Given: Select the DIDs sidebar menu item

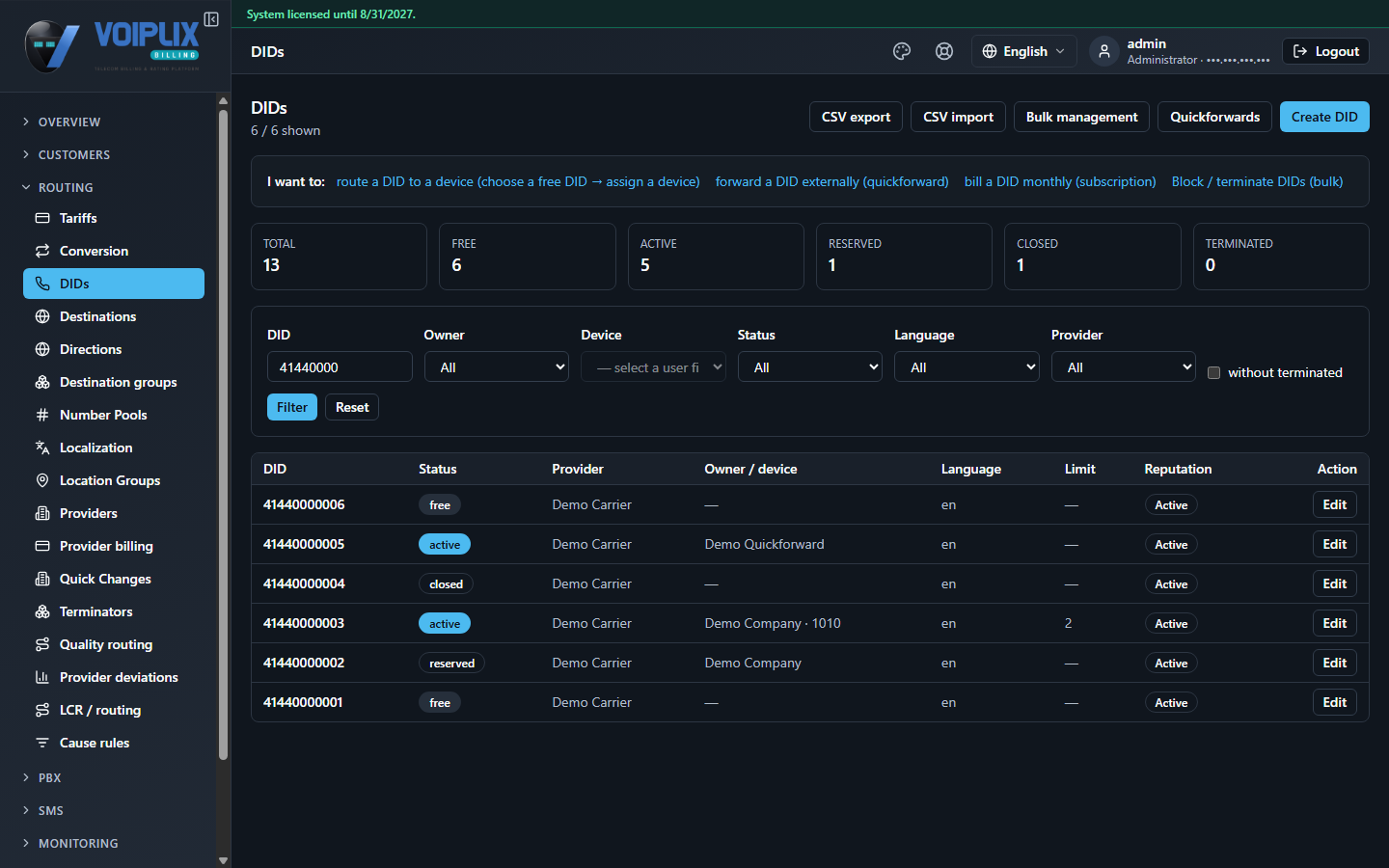Looking at the screenshot, I should point(114,284).
